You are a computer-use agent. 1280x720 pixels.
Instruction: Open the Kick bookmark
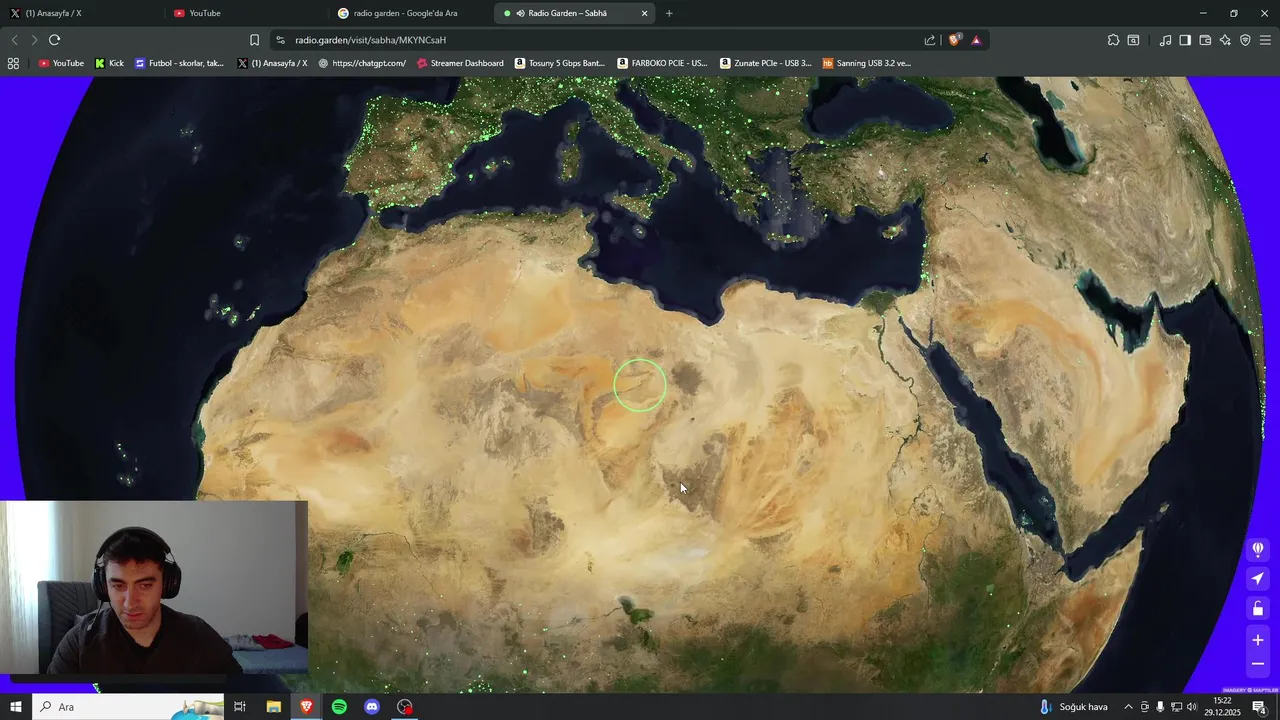109,63
